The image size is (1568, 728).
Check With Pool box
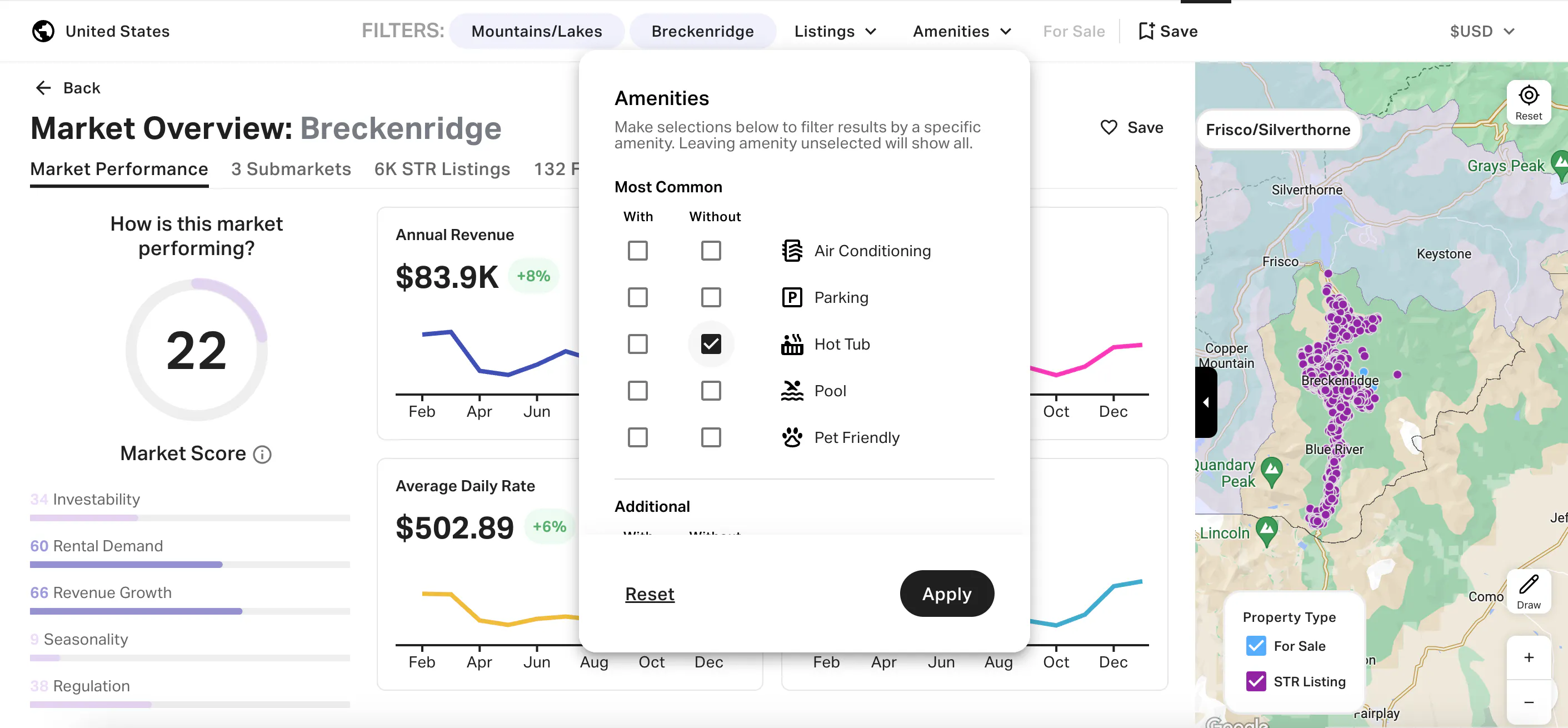(x=637, y=391)
